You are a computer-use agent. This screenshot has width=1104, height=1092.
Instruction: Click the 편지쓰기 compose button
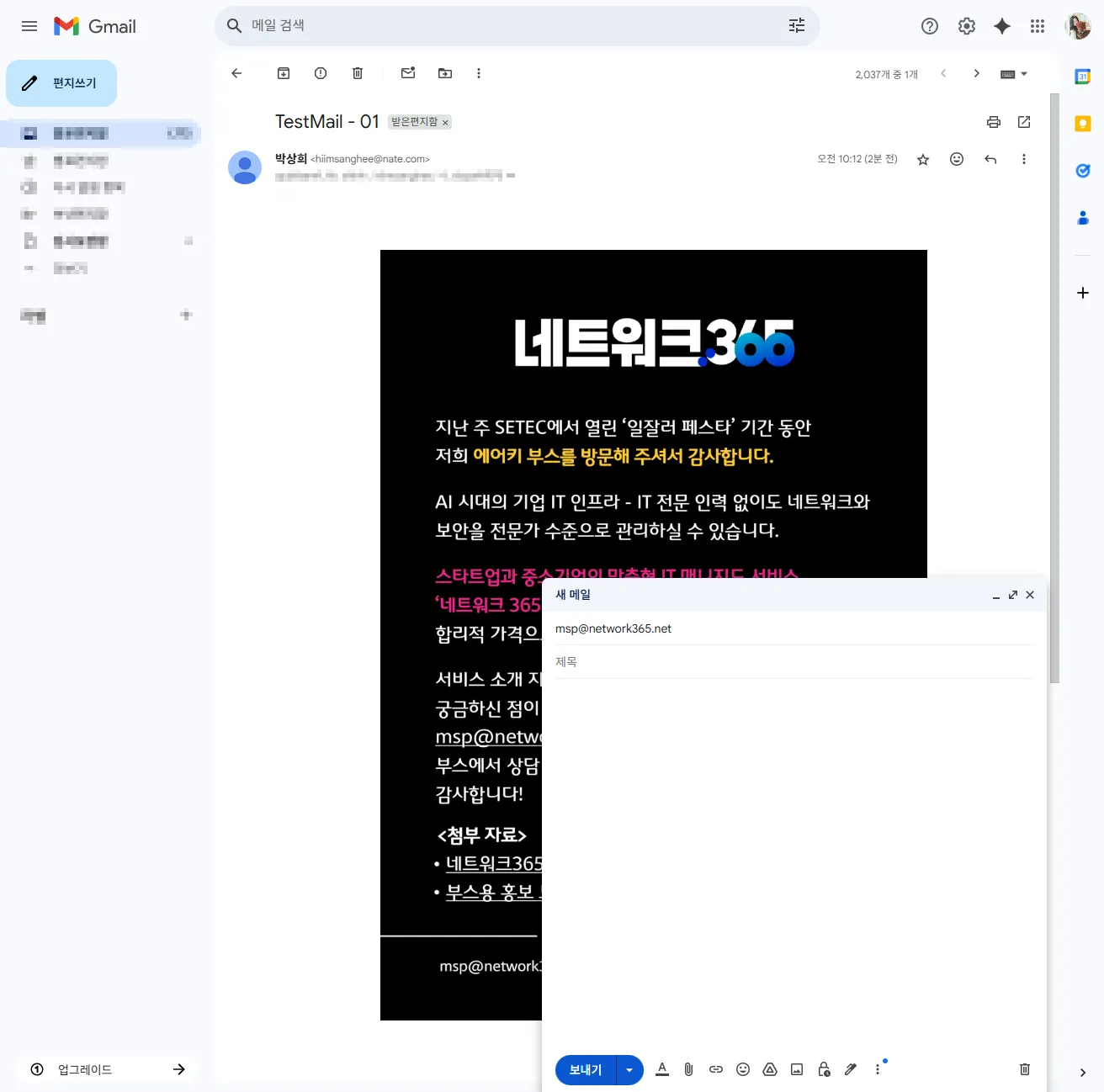61,83
